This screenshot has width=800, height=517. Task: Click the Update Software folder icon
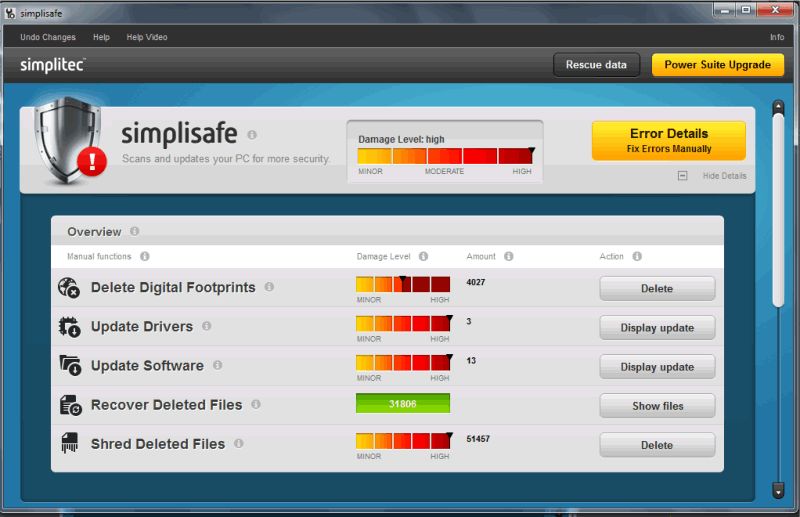[70, 365]
